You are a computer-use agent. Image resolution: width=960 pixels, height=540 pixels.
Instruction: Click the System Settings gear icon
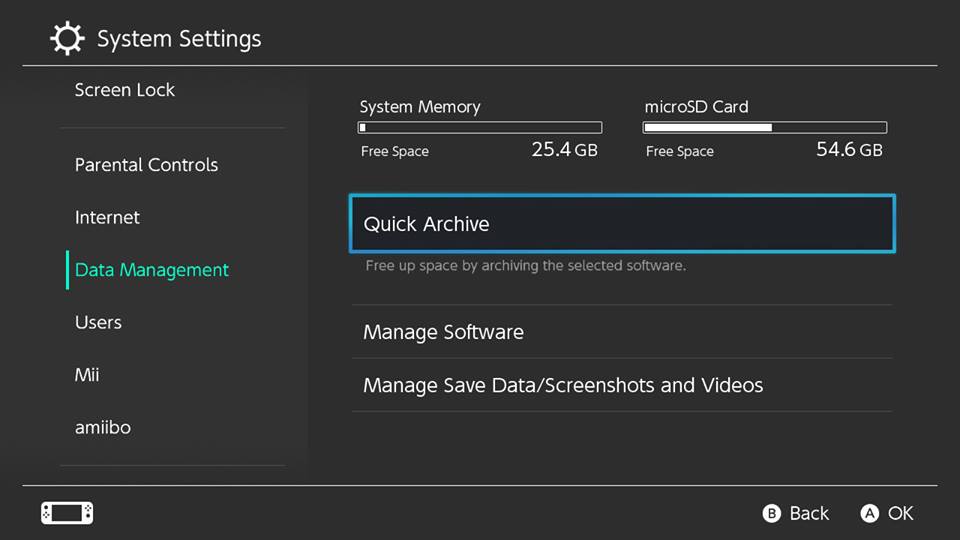(x=67, y=39)
